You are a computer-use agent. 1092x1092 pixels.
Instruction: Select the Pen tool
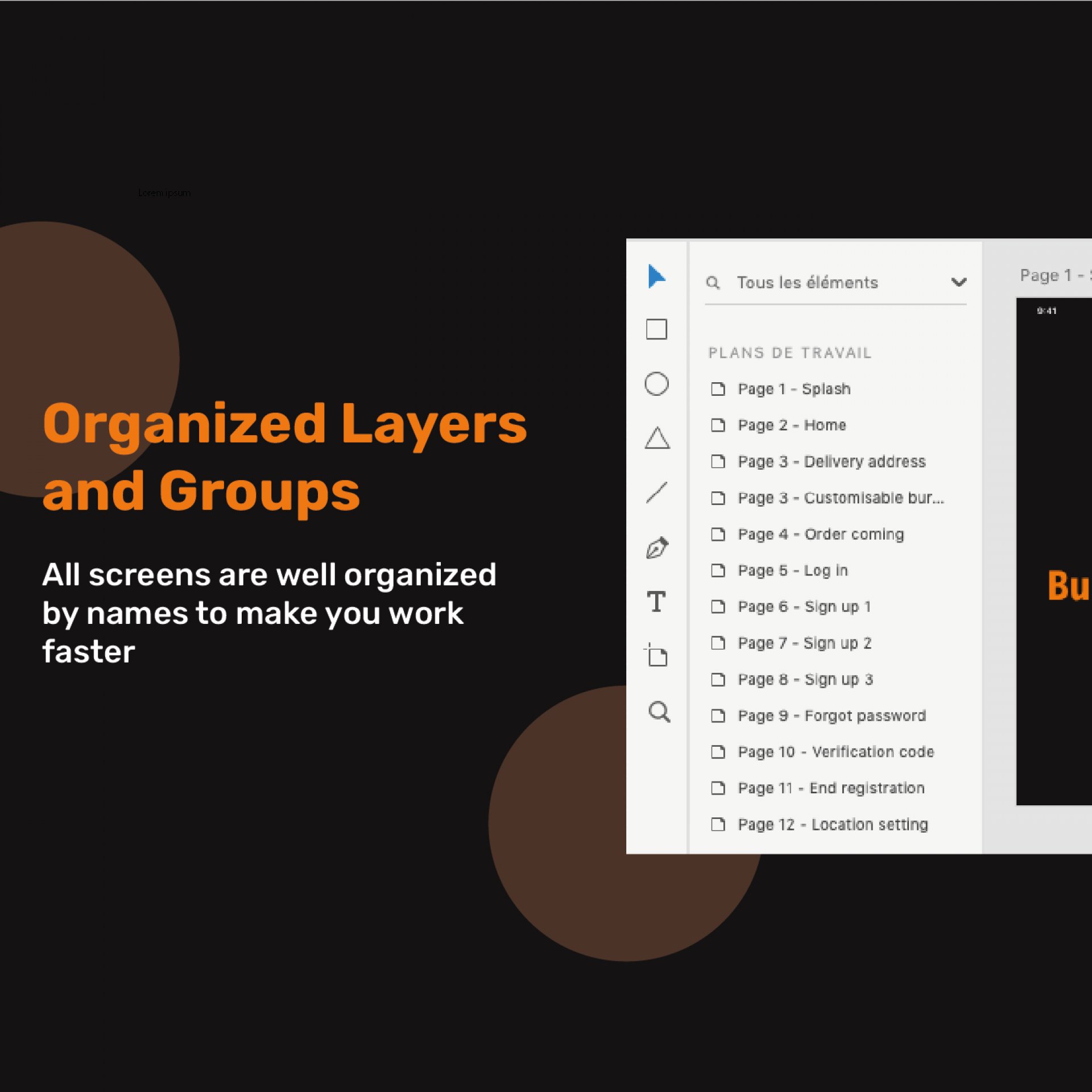tap(657, 548)
